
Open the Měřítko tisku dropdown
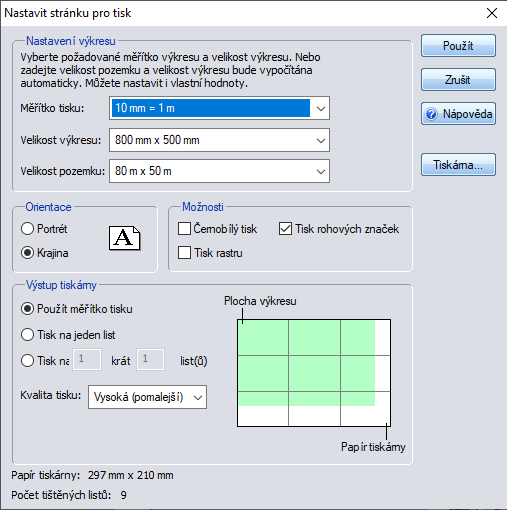[x=219, y=108]
